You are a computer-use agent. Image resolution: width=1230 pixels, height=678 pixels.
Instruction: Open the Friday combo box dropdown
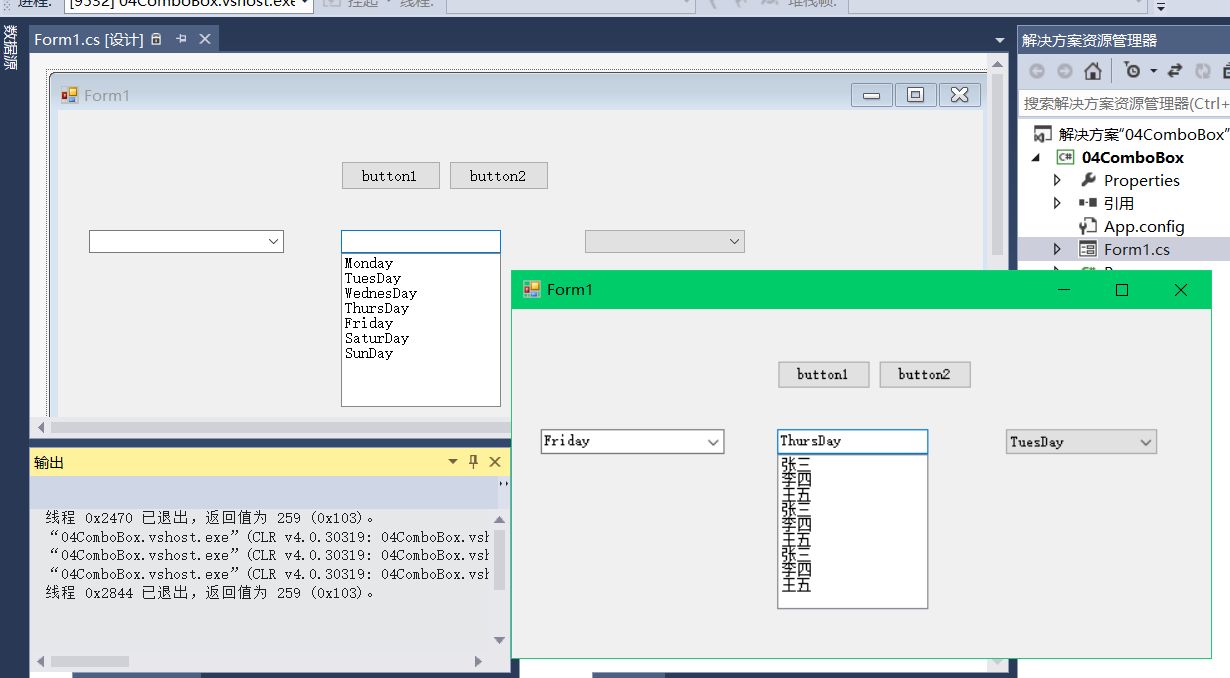pyautogui.click(x=713, y=441)
